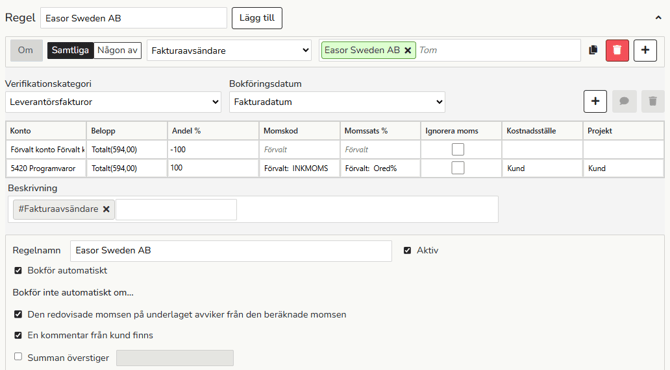
Task: Click the Konto column header
Action: tap(46, 131)
